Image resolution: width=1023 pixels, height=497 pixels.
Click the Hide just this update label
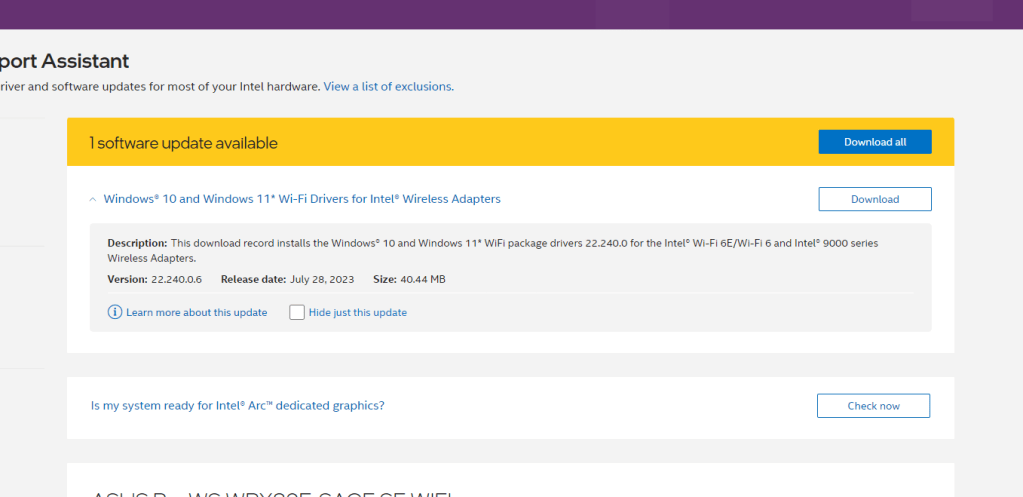(358, 312)
